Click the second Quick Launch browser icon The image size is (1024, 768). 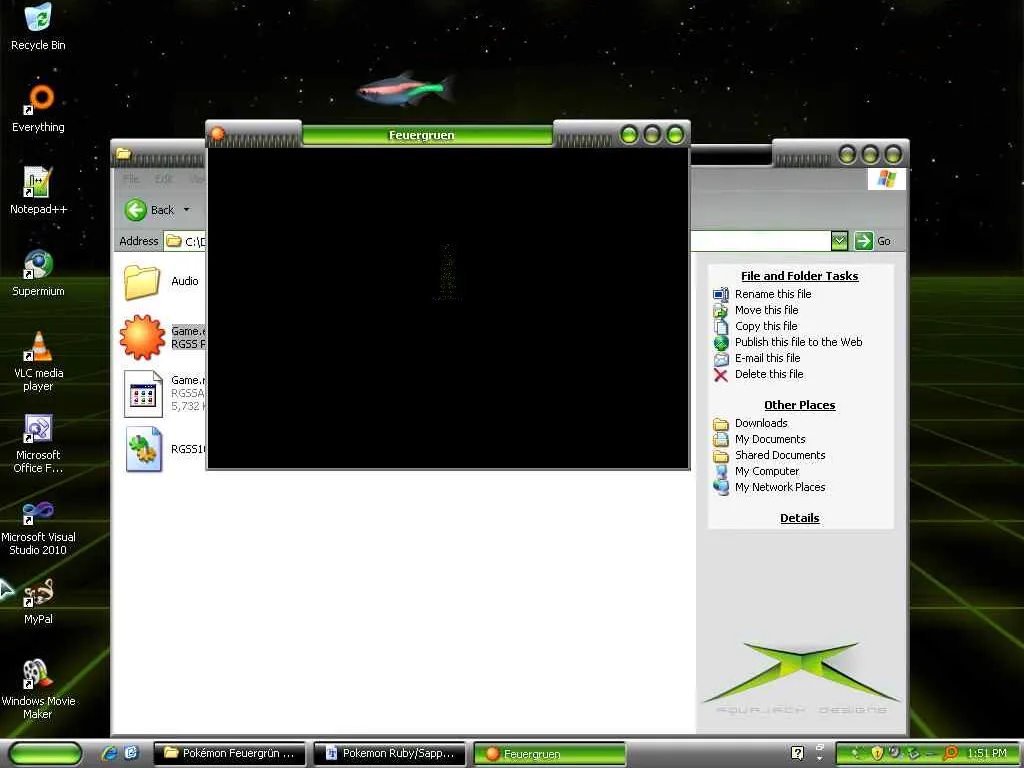pos(131,753)
